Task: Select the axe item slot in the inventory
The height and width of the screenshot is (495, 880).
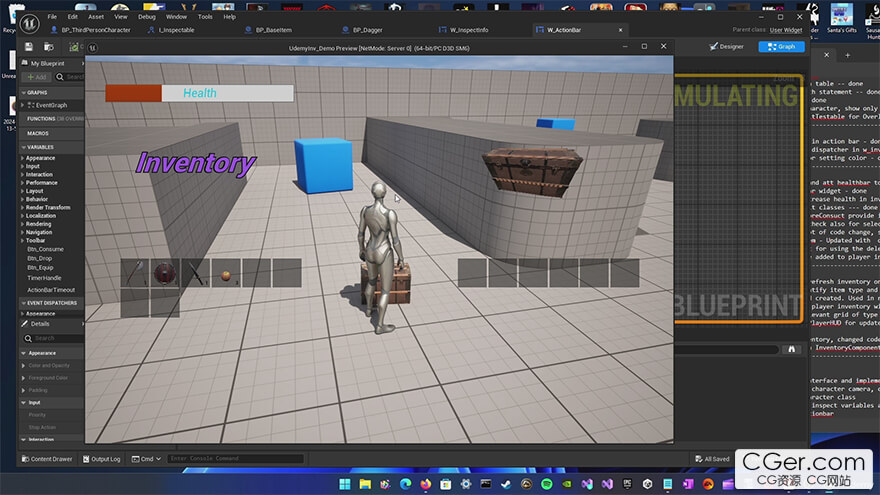Action: [135, 273]
